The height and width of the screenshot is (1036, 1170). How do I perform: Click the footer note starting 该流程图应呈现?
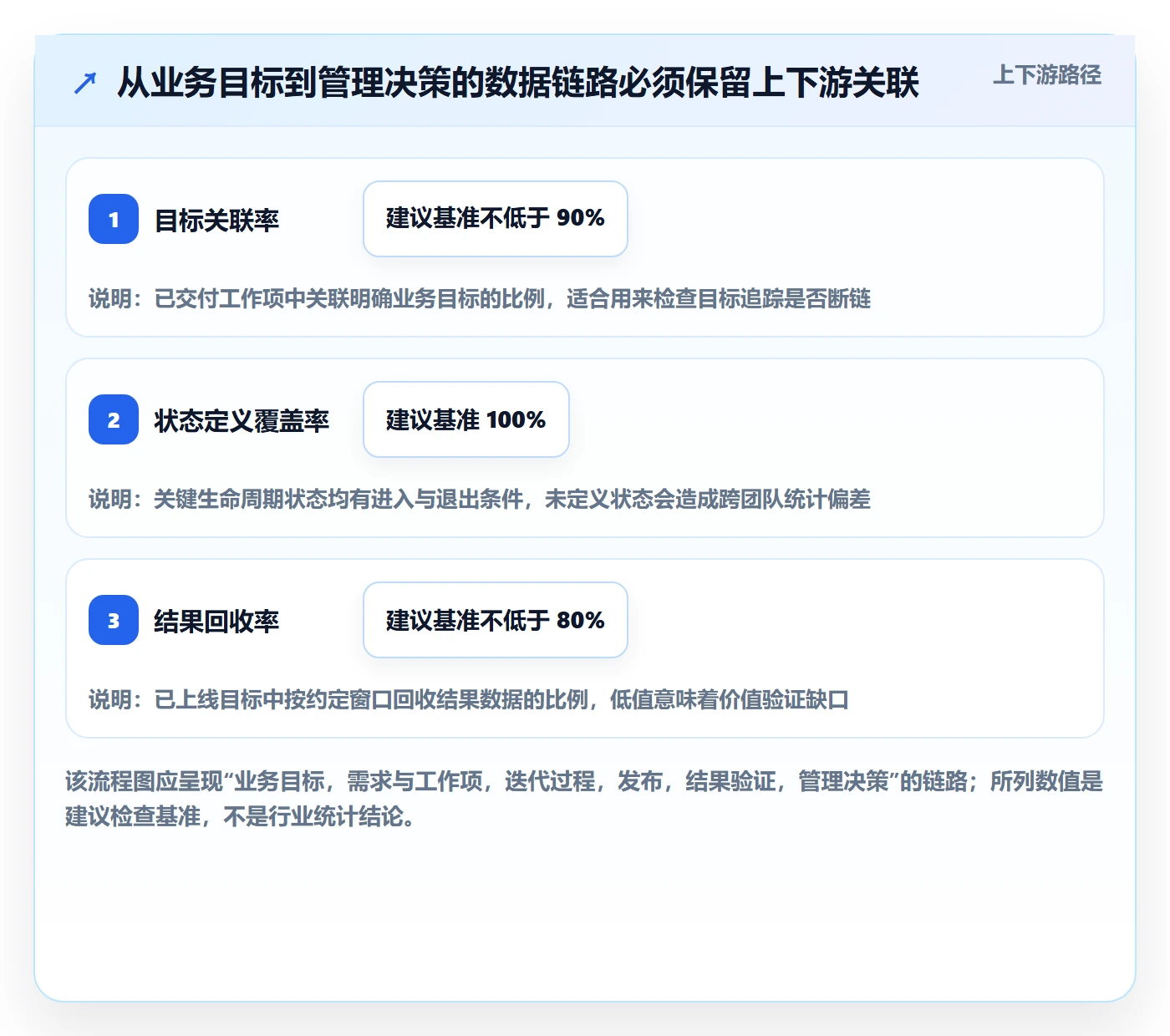[584, 799]
